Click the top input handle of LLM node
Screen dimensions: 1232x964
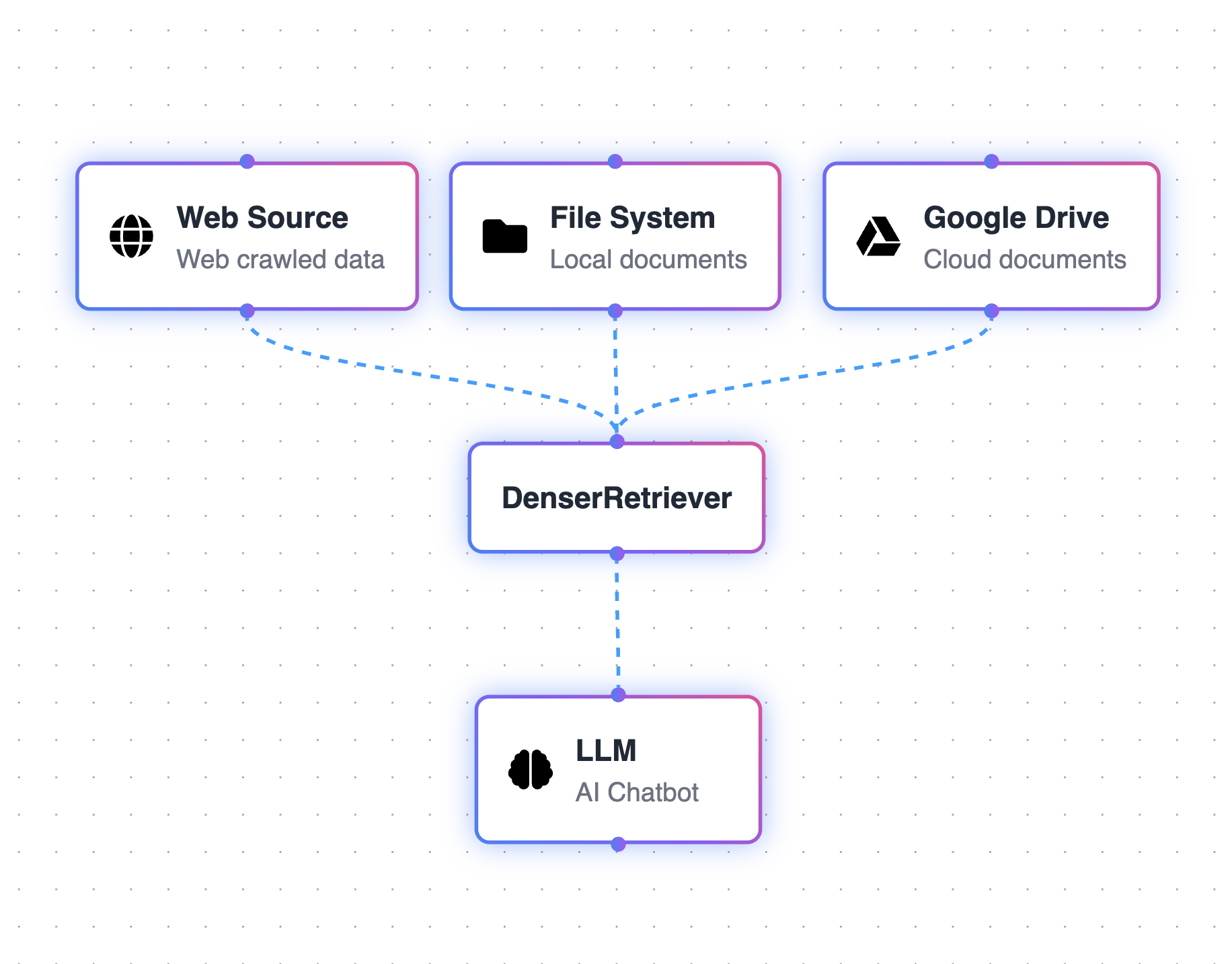click(x=618, y=694)
